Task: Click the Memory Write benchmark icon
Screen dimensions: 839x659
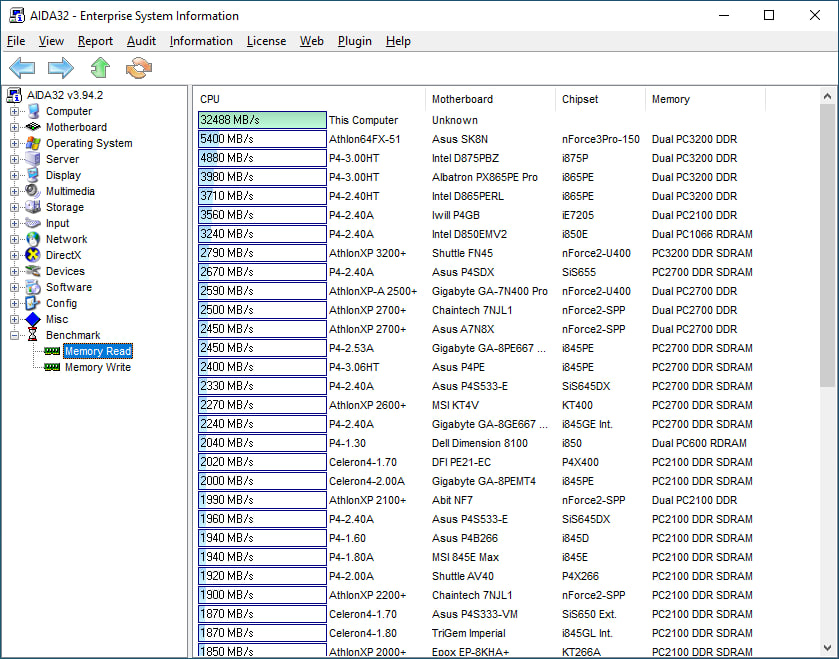Action: 52,367
